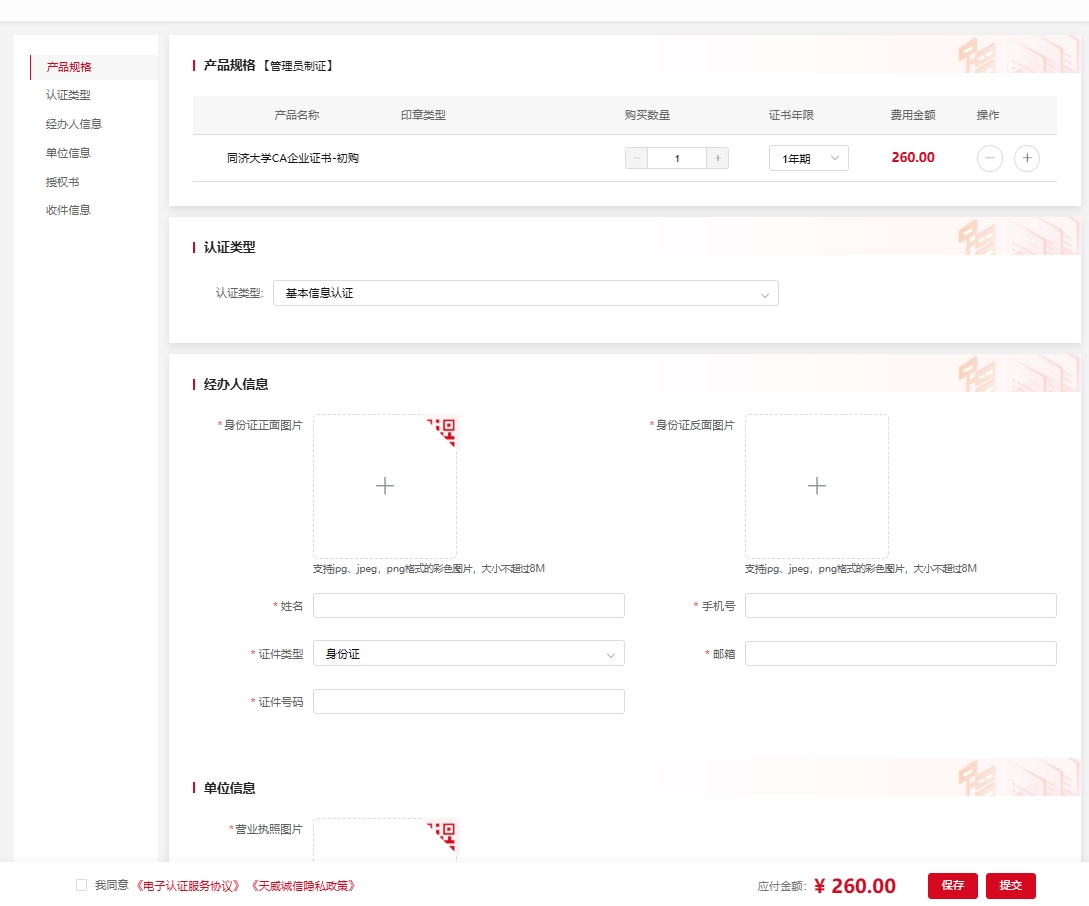Decrease purchase quantity with stepper minus
The image size is (1089, 906).
[x=636, y=158]
